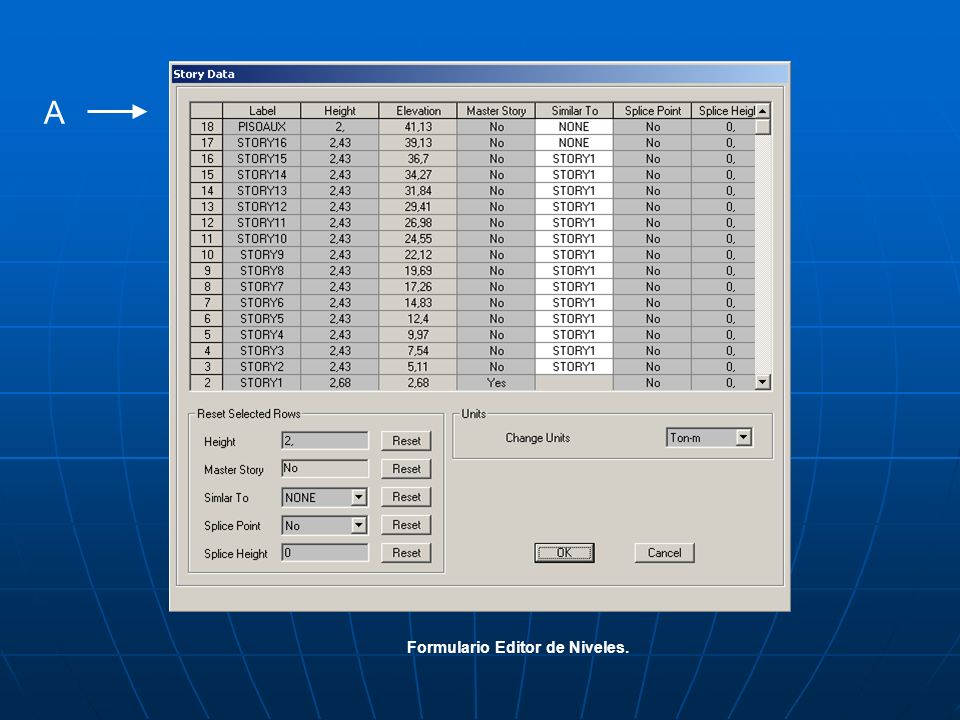Click the height 2,68 cell for STORY1
Viewport: 960px width, 720px height.
pyautogui.click(x=340, y=383)
